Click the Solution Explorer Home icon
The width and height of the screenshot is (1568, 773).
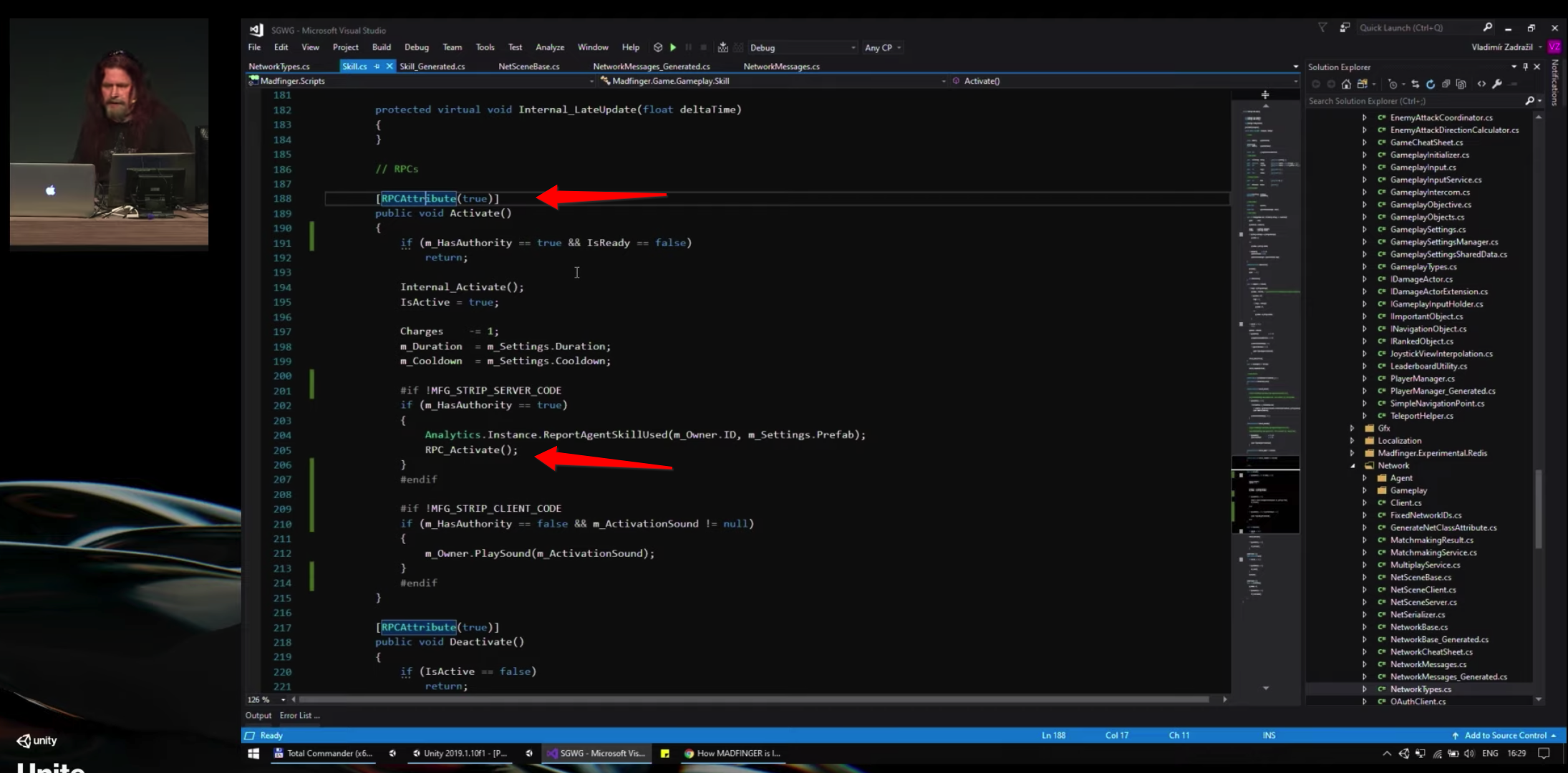coord(1346,84)
